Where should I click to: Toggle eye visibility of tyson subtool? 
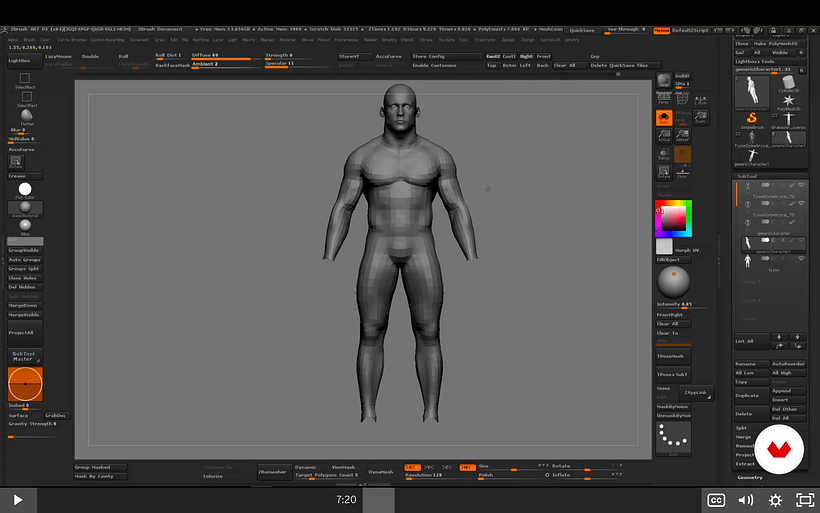[x=801, y=258]
